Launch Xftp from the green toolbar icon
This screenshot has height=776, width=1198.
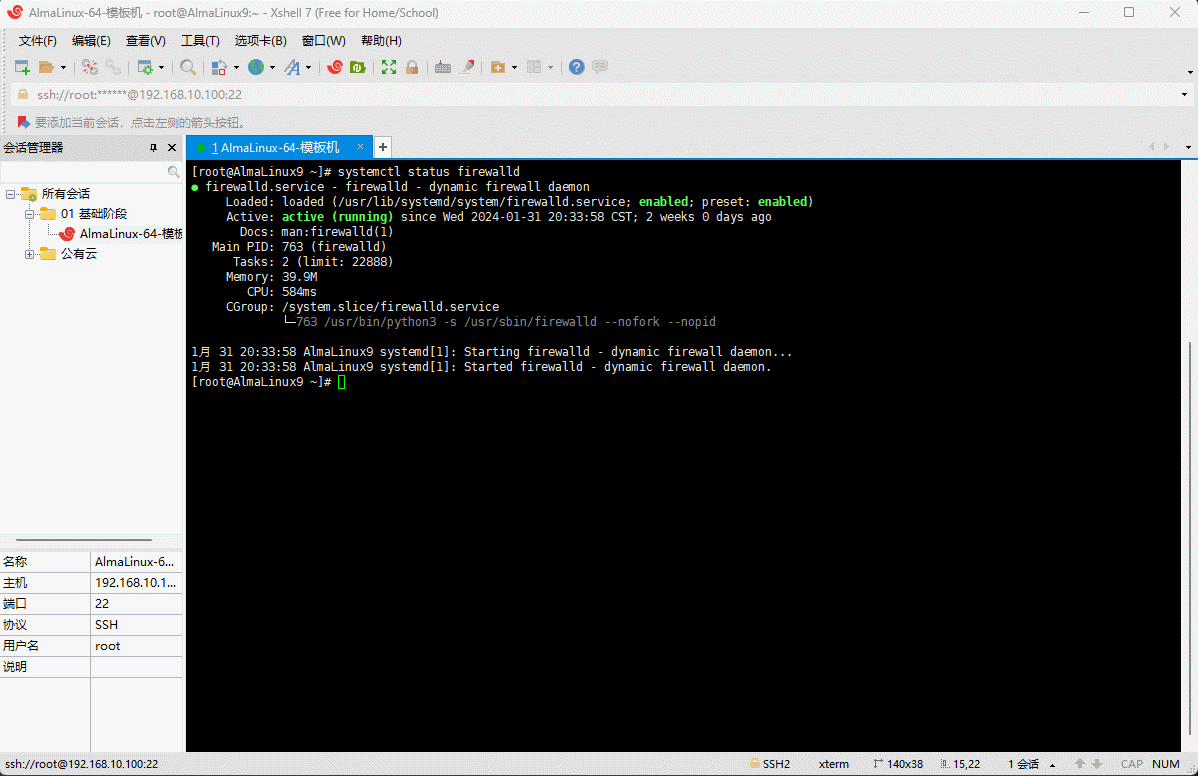357,67
